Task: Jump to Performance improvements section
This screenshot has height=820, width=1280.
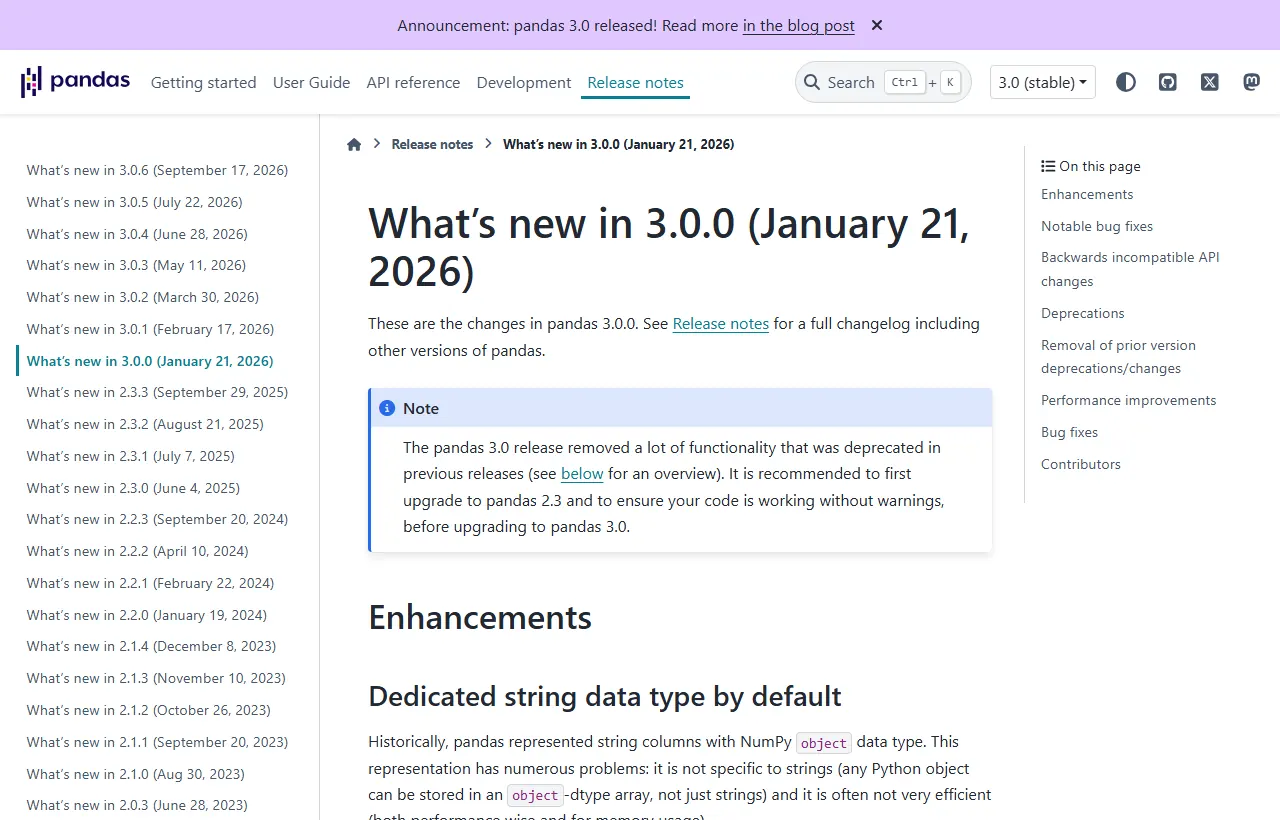Action: [1129, 400]
